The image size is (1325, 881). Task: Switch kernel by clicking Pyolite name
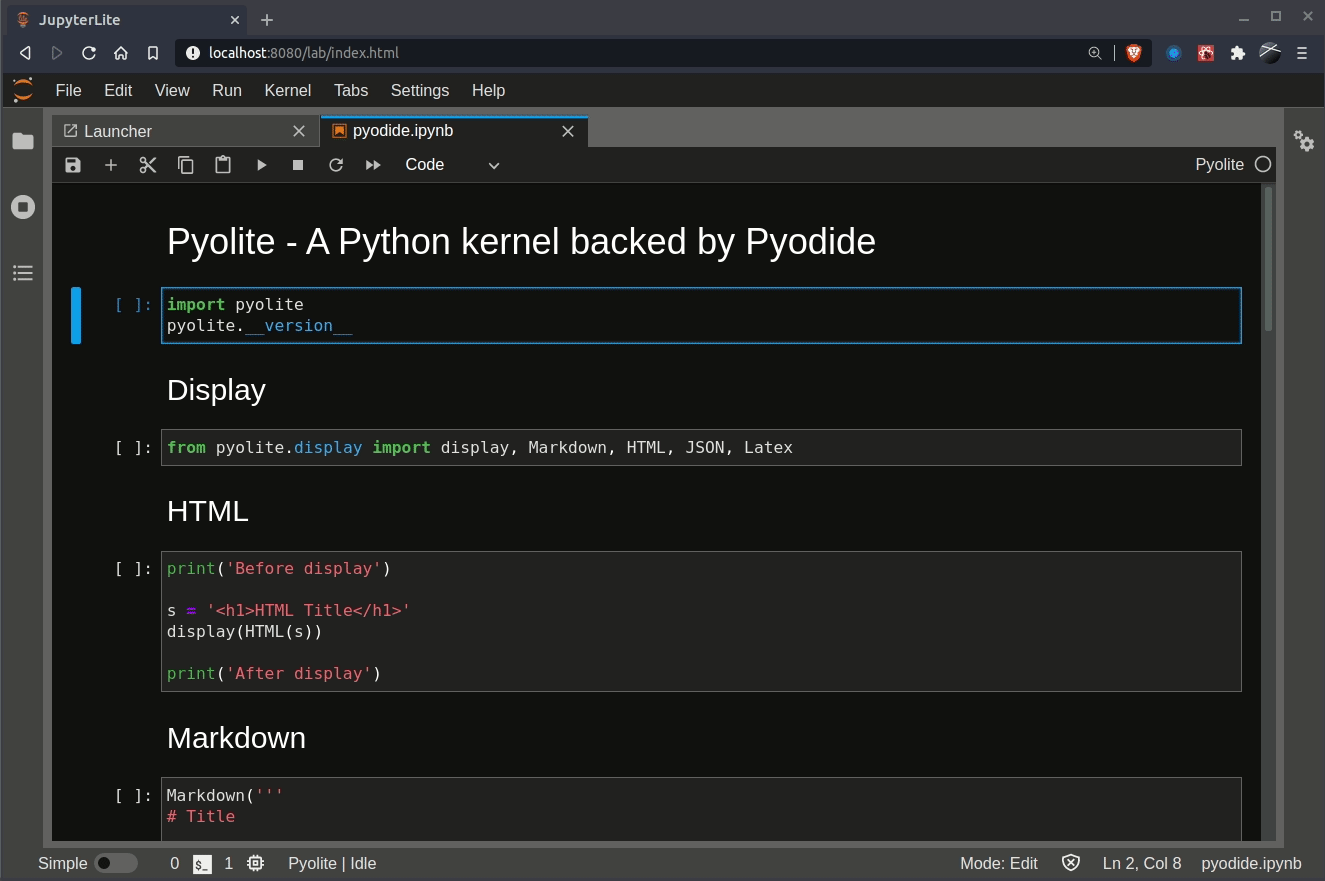pos(1219,165)
